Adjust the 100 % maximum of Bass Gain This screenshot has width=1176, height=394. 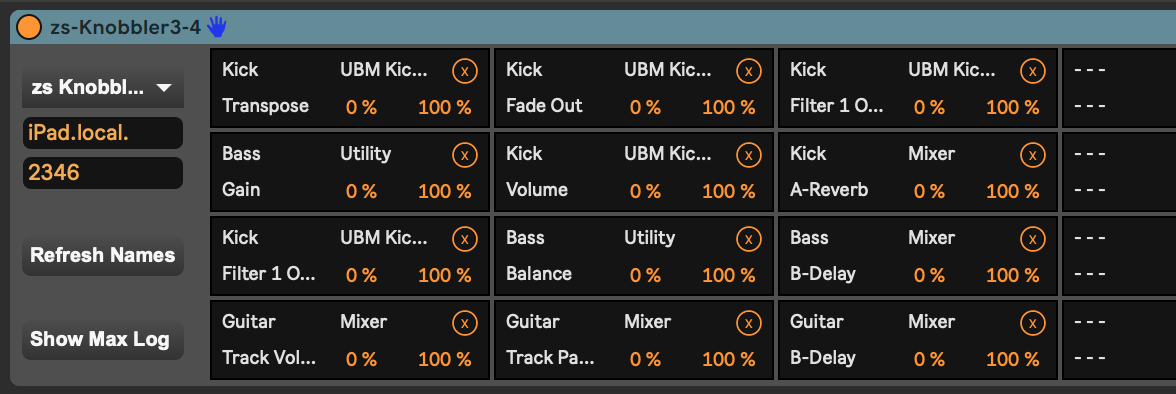coord(445,191)
